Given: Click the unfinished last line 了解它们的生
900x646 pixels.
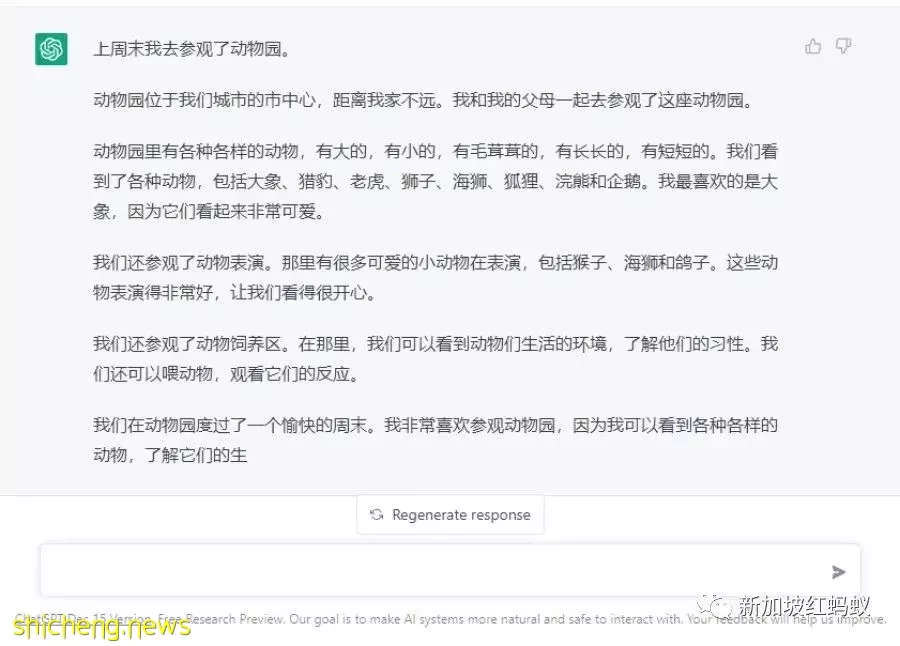Looking at the screenshot, I should point(196,455).
